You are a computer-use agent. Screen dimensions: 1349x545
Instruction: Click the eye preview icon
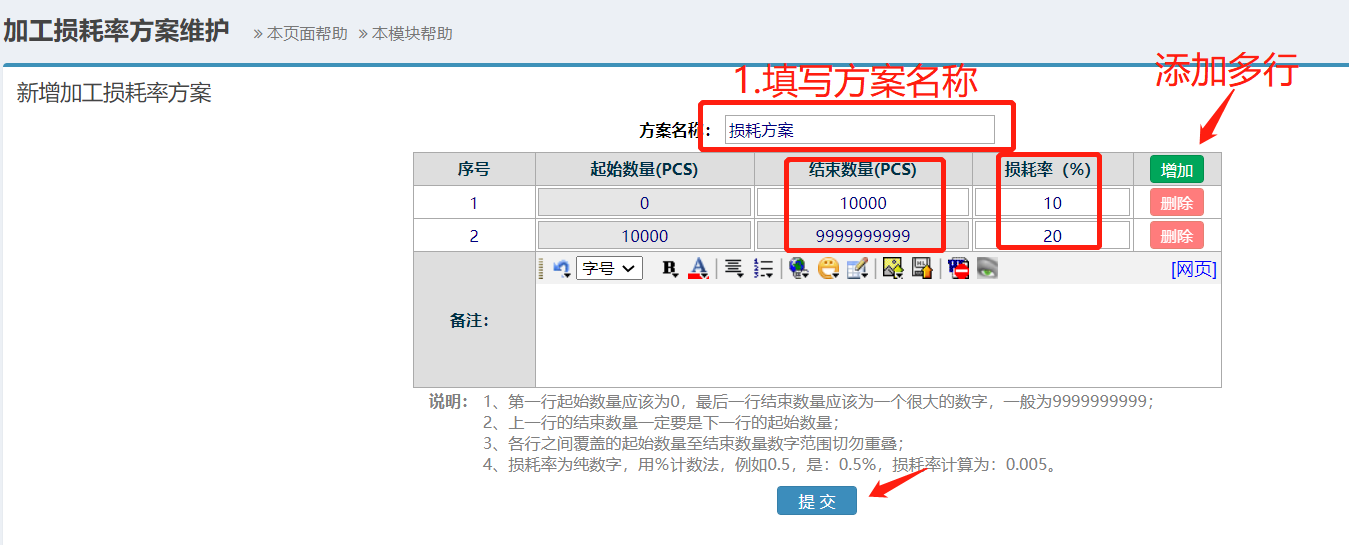(987, 268)
